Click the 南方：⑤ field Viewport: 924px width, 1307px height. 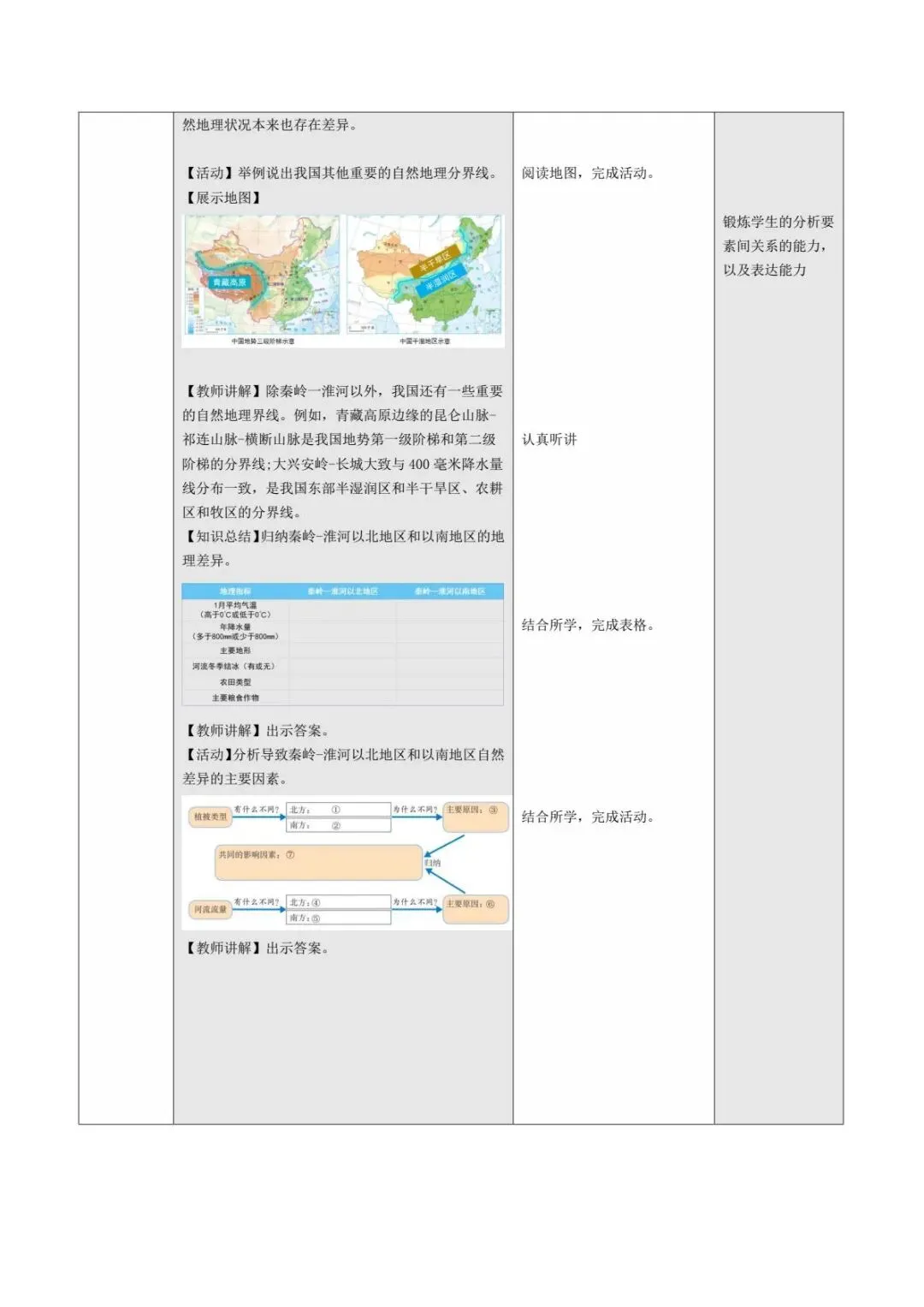[339, 918]
